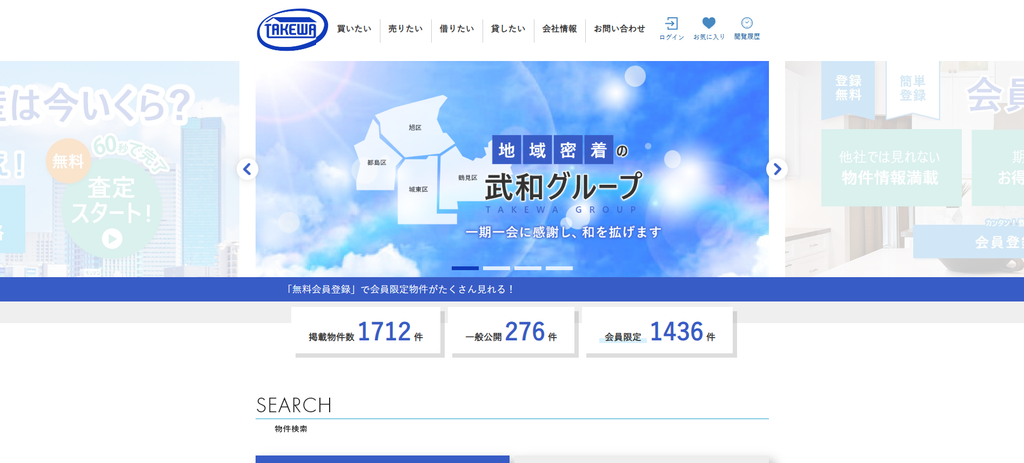The height and width of the screenshot is (463, 1024).
Task: Go to previous carousel slide arrow
Action: (247, 169)
